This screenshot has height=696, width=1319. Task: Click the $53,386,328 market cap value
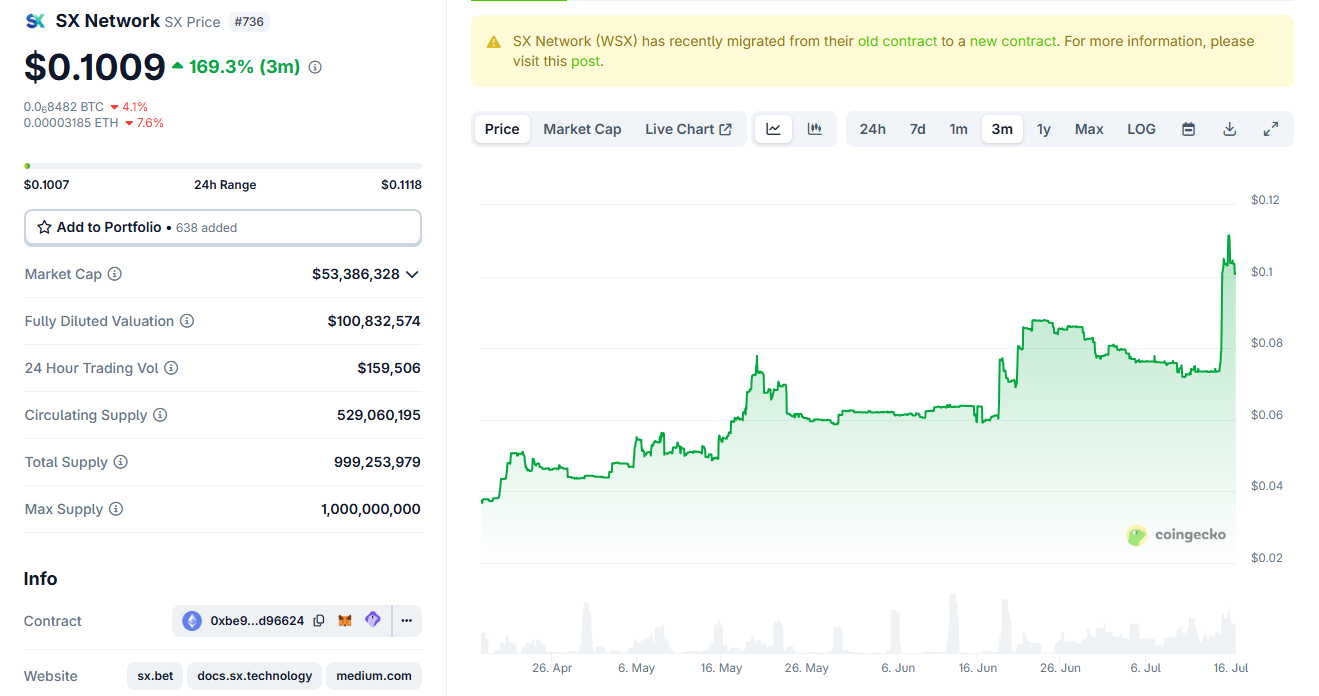(356, 274)
